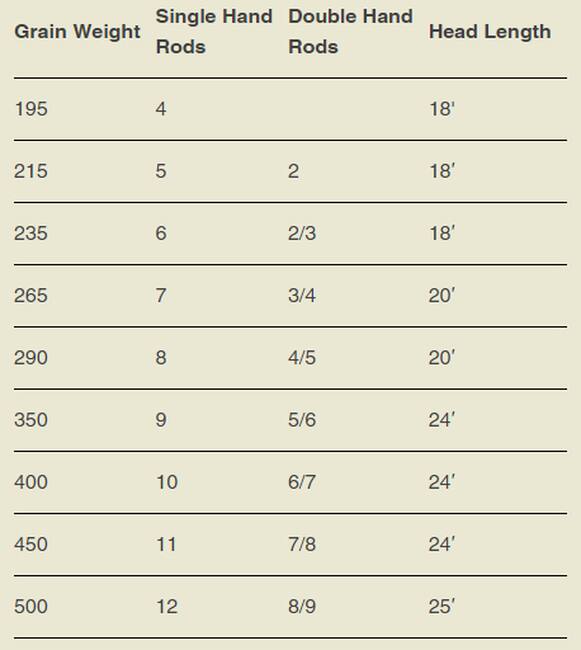
Task: Click single hand rod value 10
Action: (167, 482)
